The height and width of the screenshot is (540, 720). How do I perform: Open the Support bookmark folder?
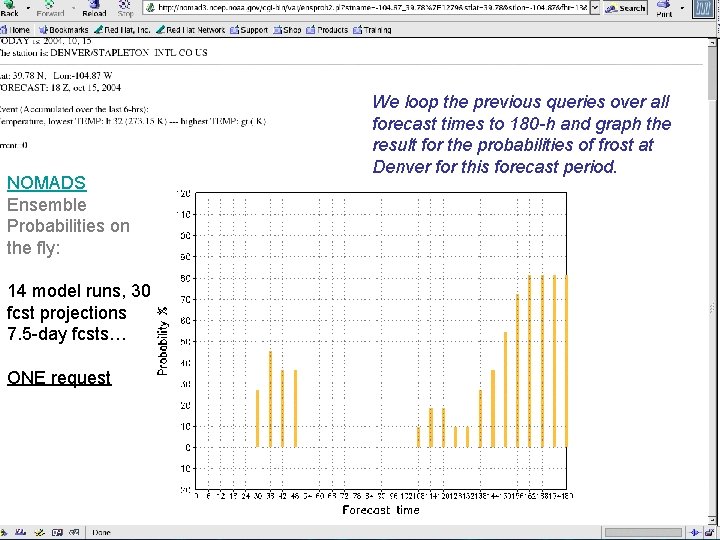point(249,30)
